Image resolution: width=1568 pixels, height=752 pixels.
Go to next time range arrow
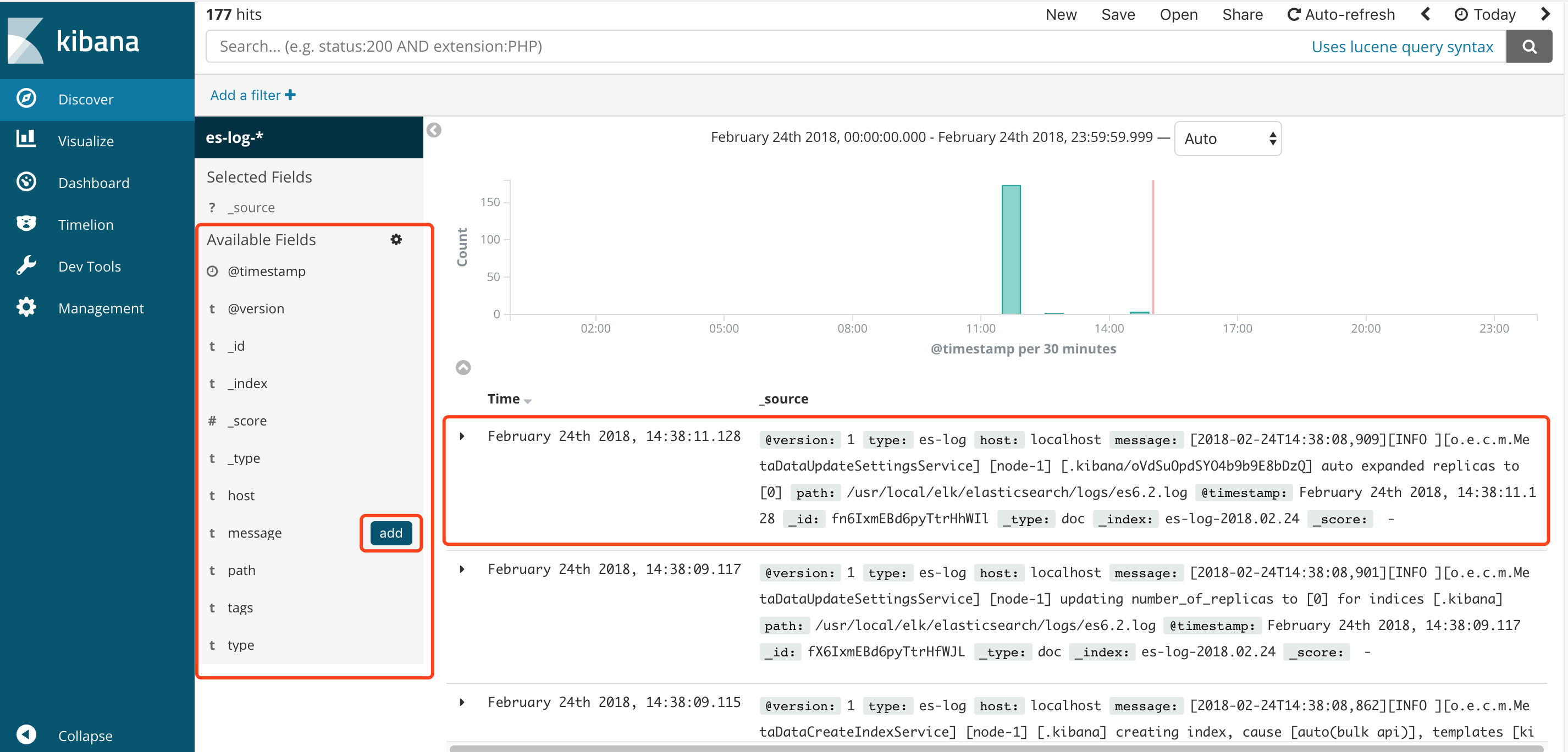(1544, 14)
